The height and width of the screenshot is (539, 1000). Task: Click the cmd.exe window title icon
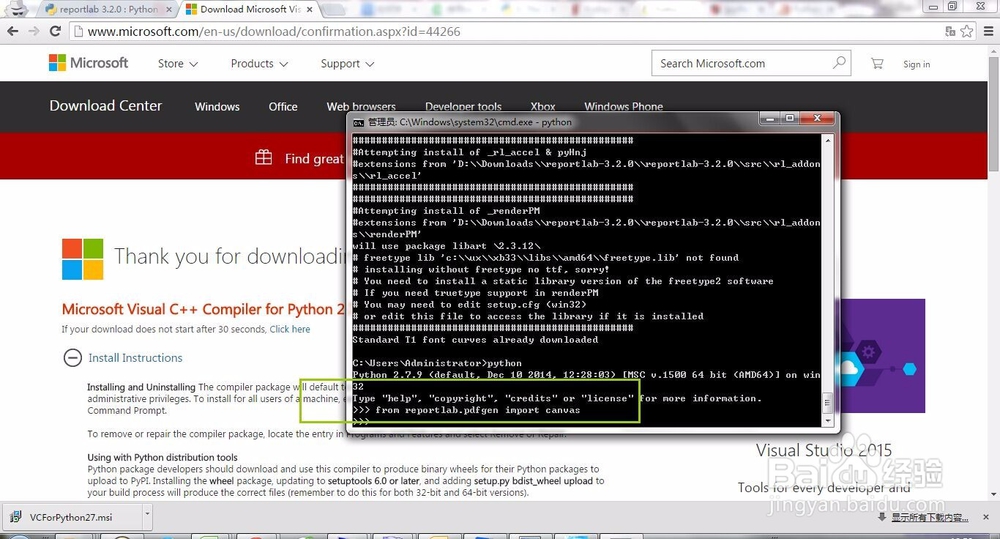click(x=358, y=122)
